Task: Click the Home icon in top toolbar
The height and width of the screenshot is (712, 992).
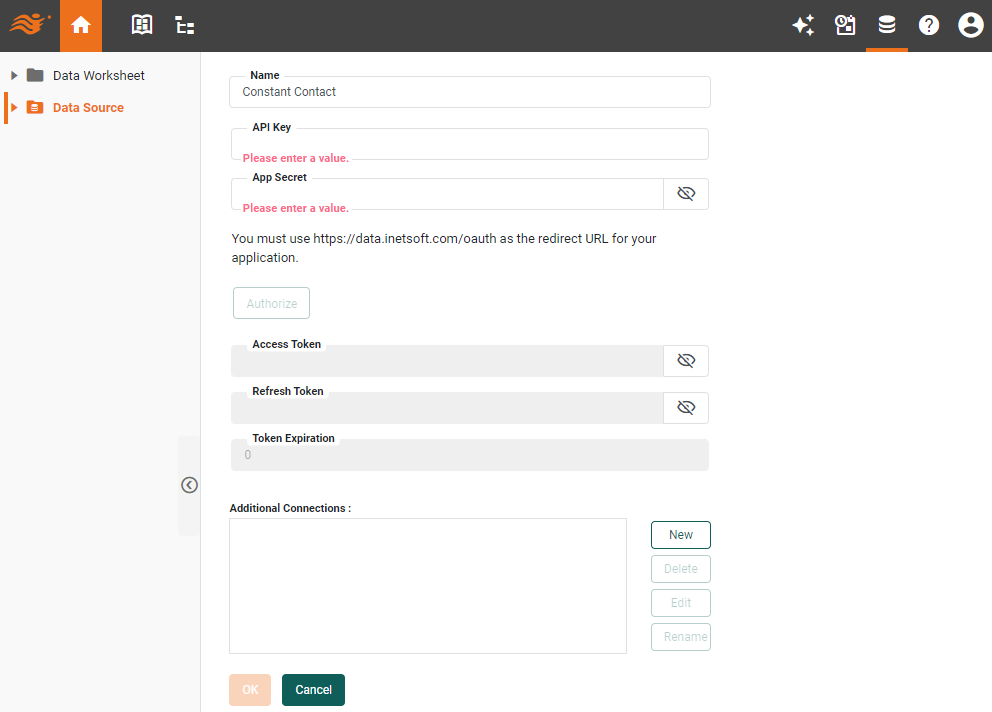Action: (x=81, y=25)
